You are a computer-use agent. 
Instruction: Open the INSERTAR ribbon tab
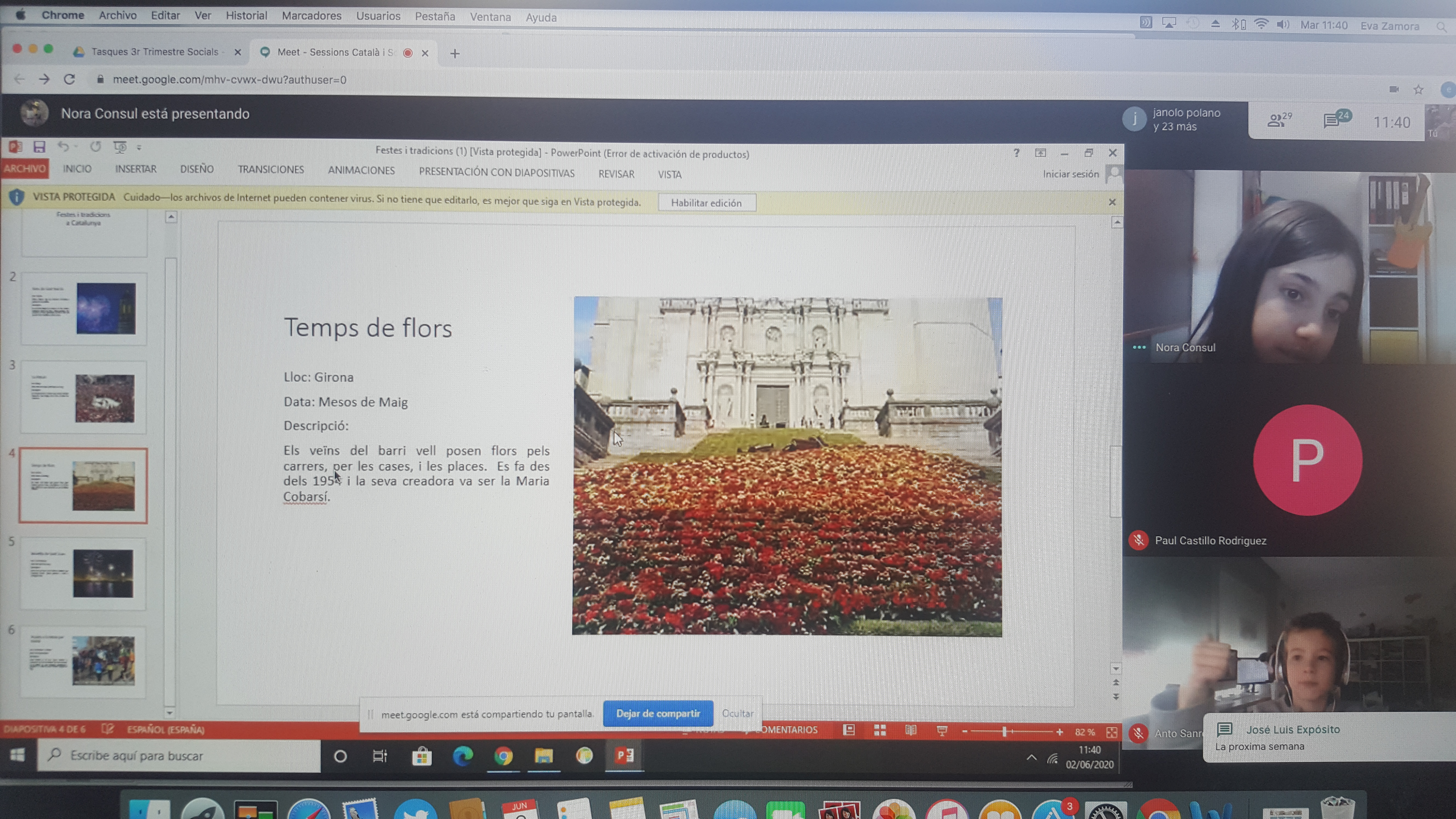[x=136, y=169]
